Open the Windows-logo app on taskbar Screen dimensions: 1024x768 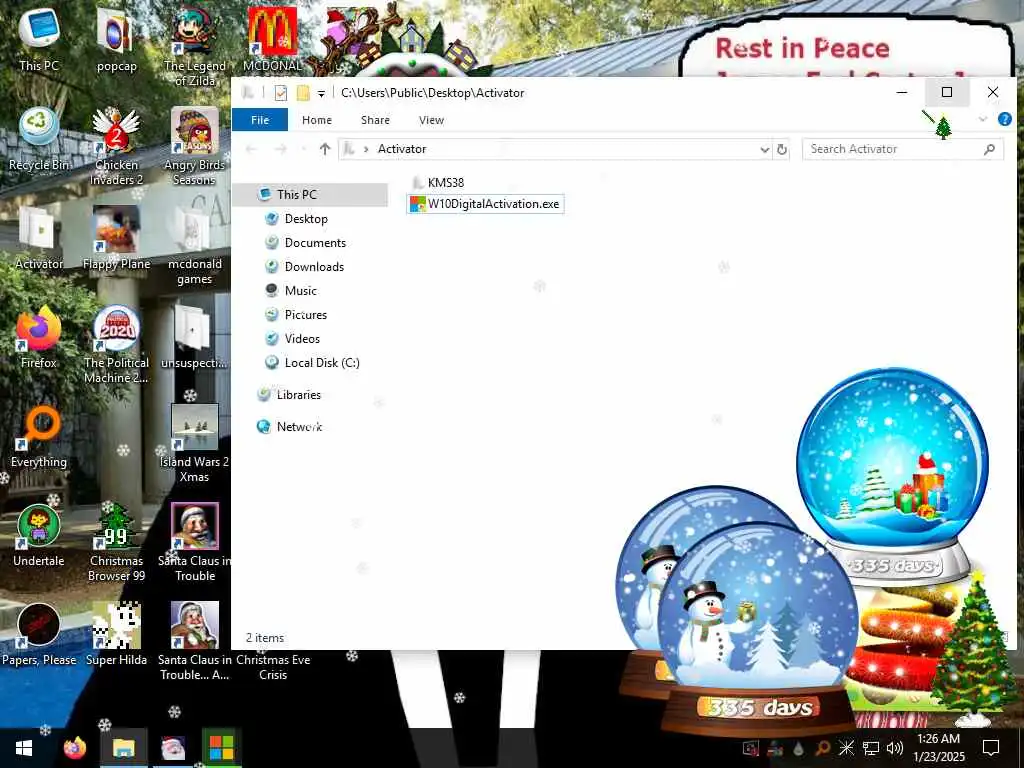click(221, 748)
